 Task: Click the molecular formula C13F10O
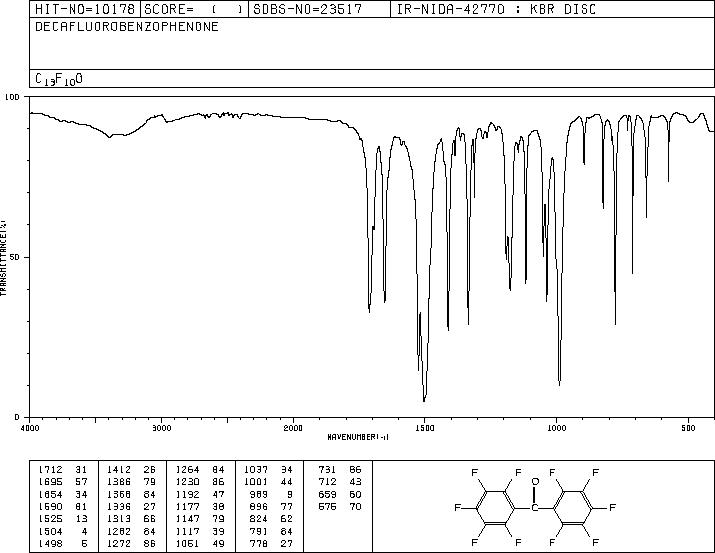coord(59,79)
